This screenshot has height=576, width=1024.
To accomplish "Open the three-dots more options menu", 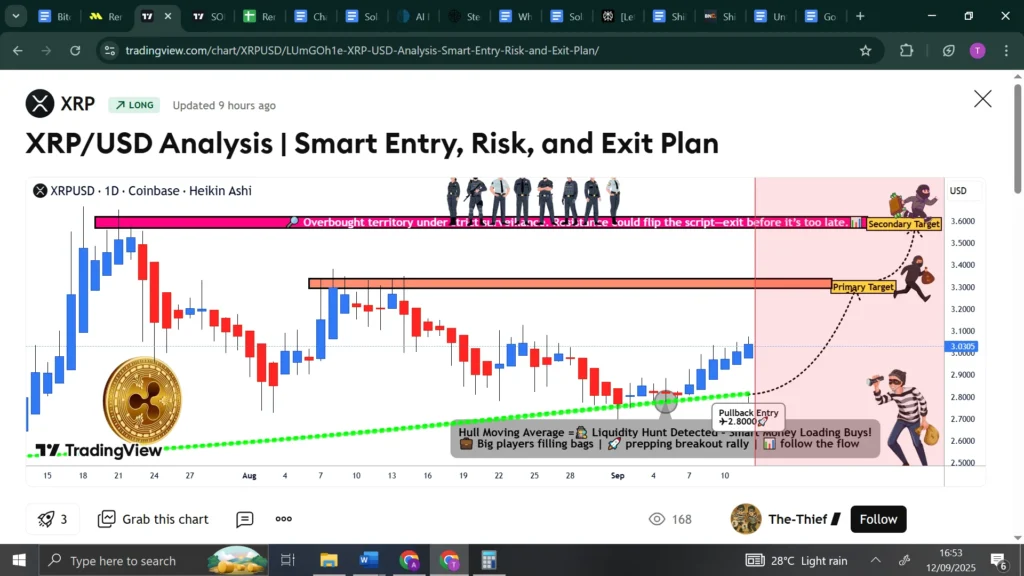I will click(x=283, y=519).
